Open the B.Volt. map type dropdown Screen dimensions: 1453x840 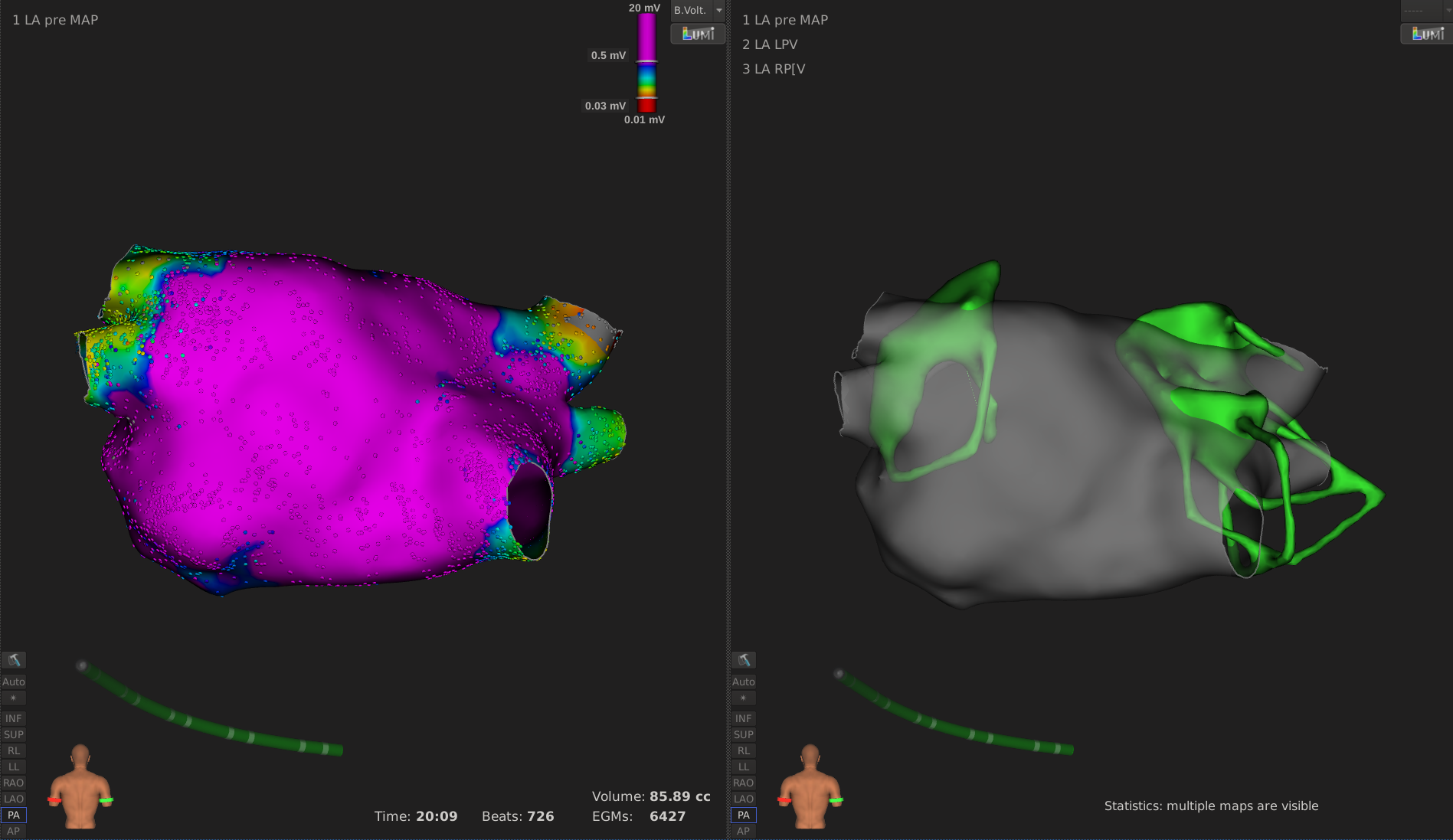pyautogui.click(x=698, y=11)
